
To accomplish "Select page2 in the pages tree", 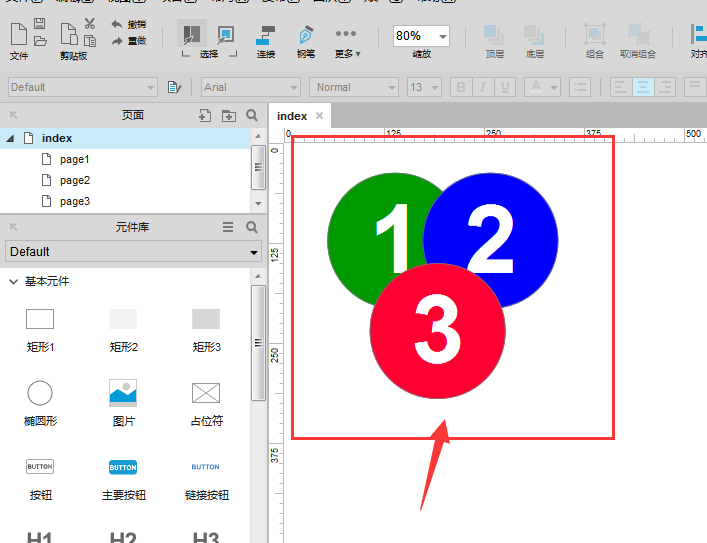I will tap(74, 180).
